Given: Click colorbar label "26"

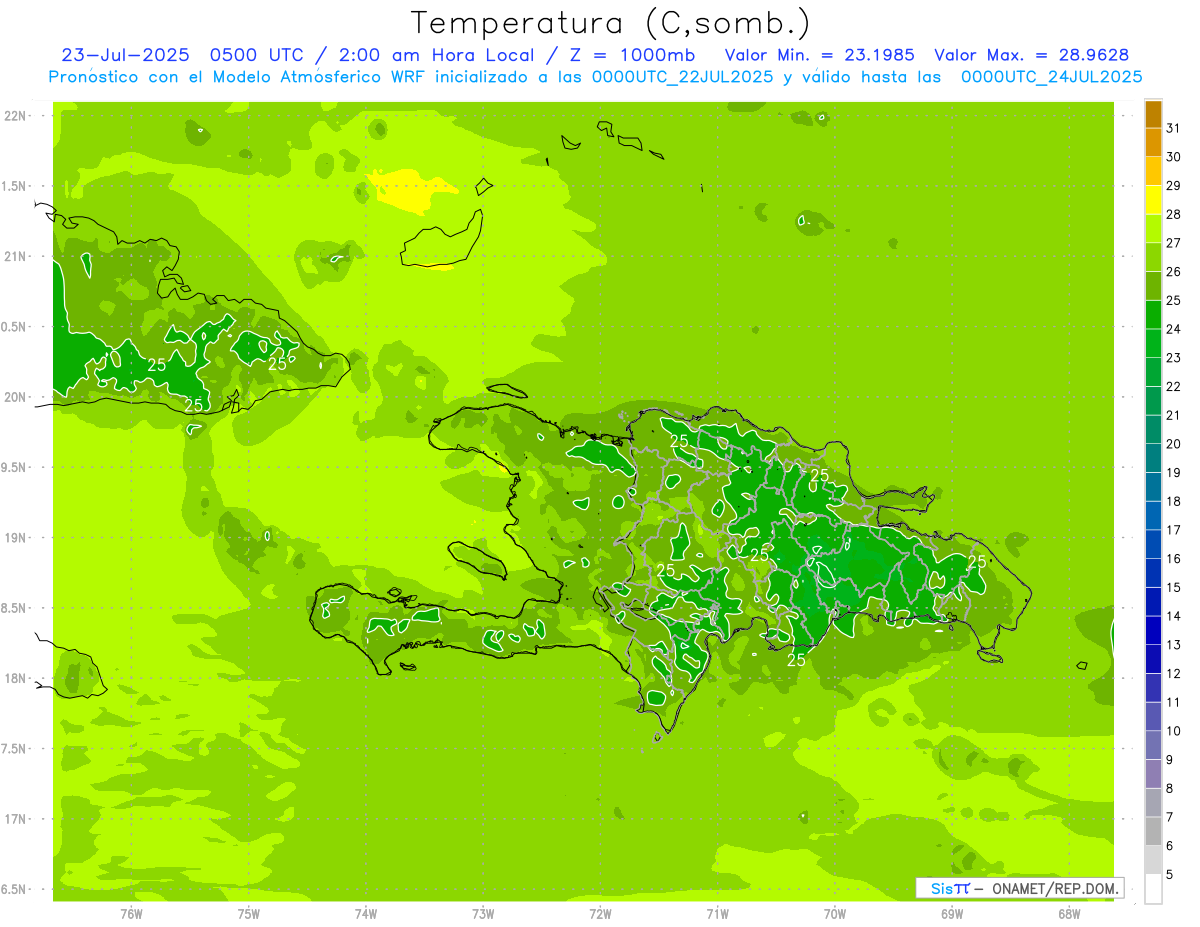Looking at the screenshot, I should tap(1174, 272).
